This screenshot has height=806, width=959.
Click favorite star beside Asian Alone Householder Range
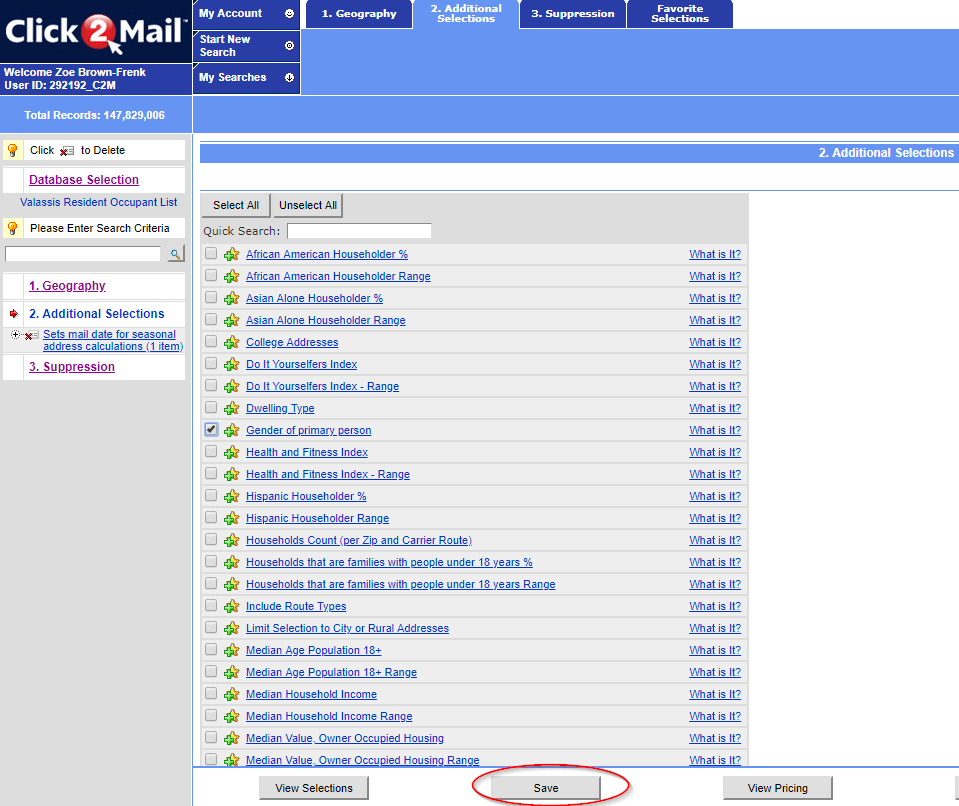coord(231,320)
